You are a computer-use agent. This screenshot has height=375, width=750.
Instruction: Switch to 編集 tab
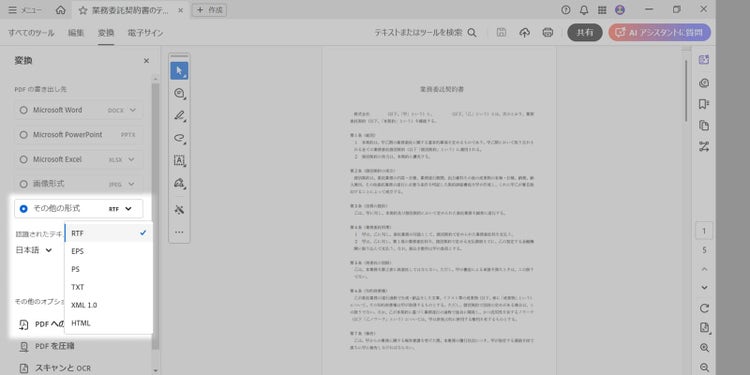click(76, 33)
